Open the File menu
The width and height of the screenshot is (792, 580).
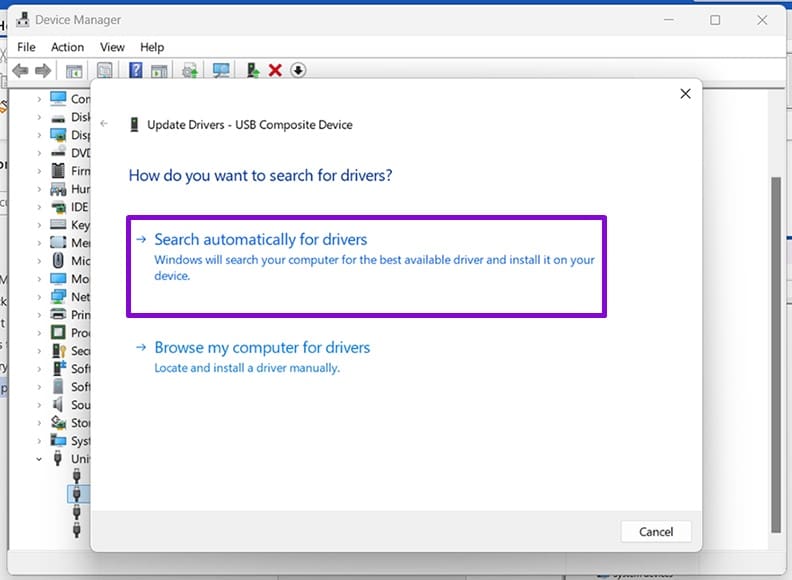[26, 47]
